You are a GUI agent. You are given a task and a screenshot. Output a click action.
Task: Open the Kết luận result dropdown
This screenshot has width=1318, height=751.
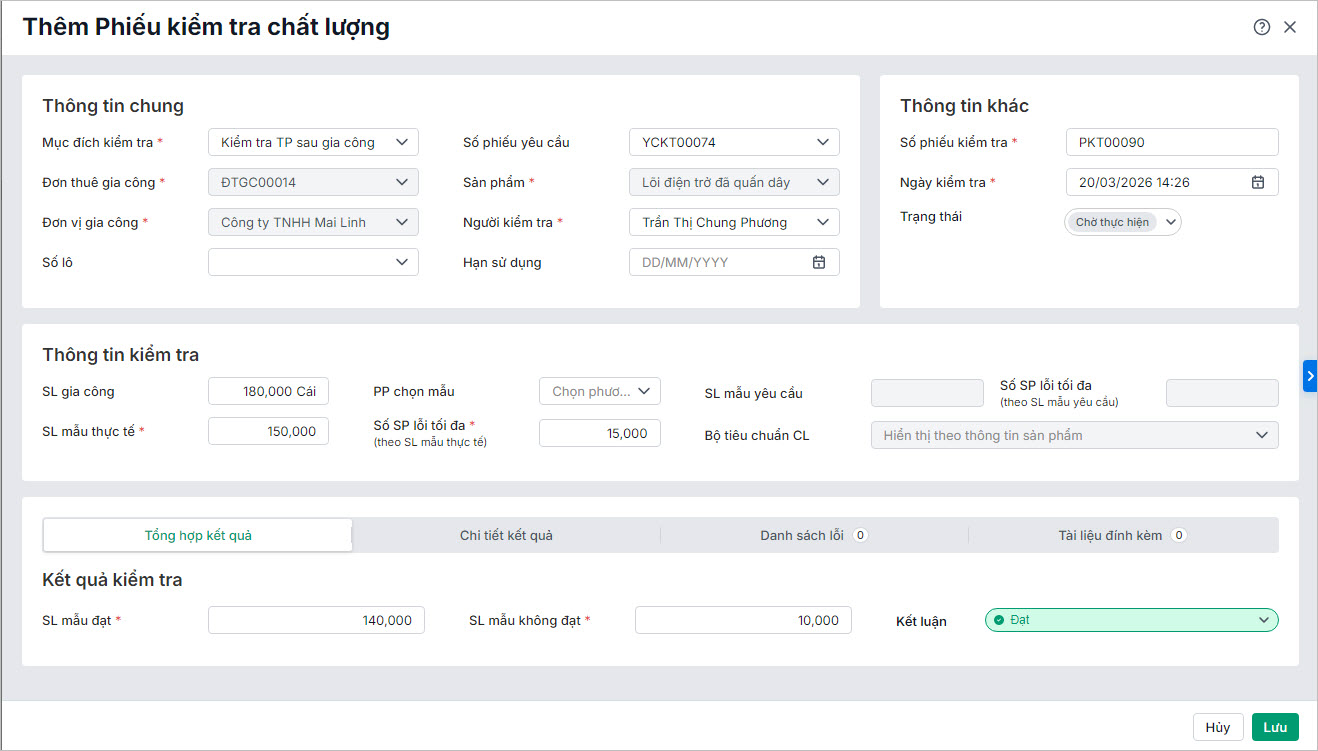pos(1263,620)
